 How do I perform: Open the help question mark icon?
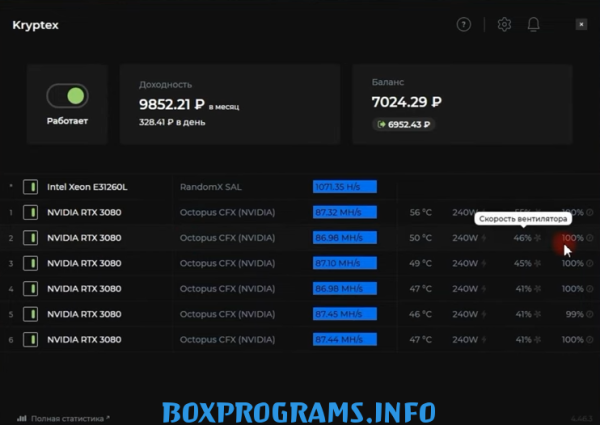point(463,24)
